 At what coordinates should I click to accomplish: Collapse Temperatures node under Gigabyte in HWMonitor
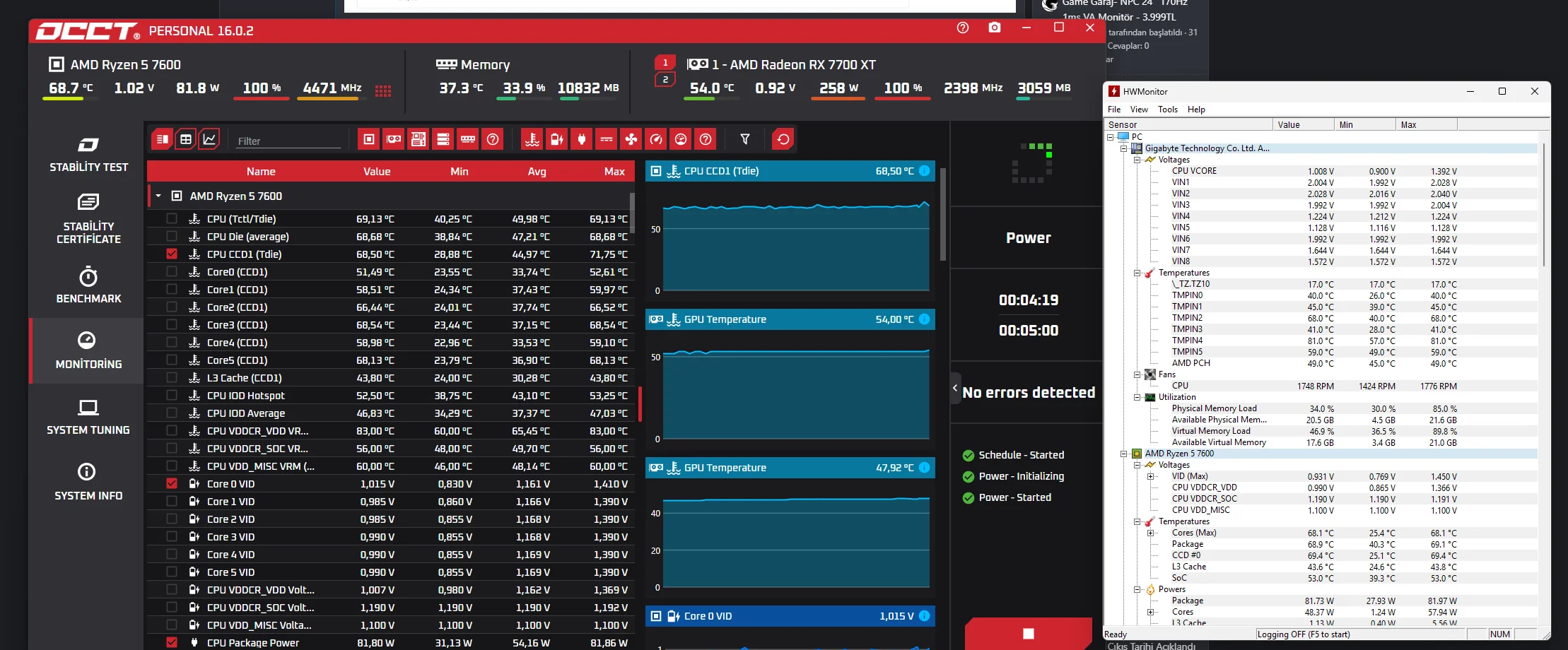coord(1137,273)
